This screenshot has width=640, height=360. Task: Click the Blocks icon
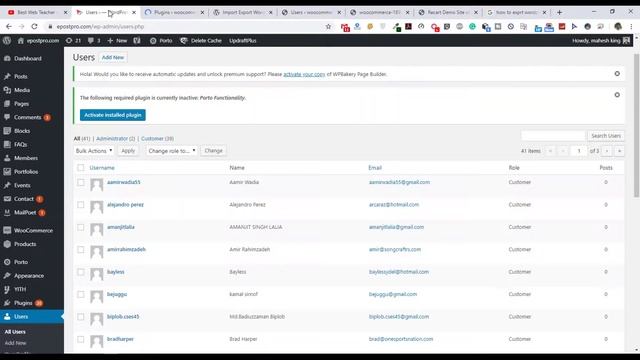point(7,131)
